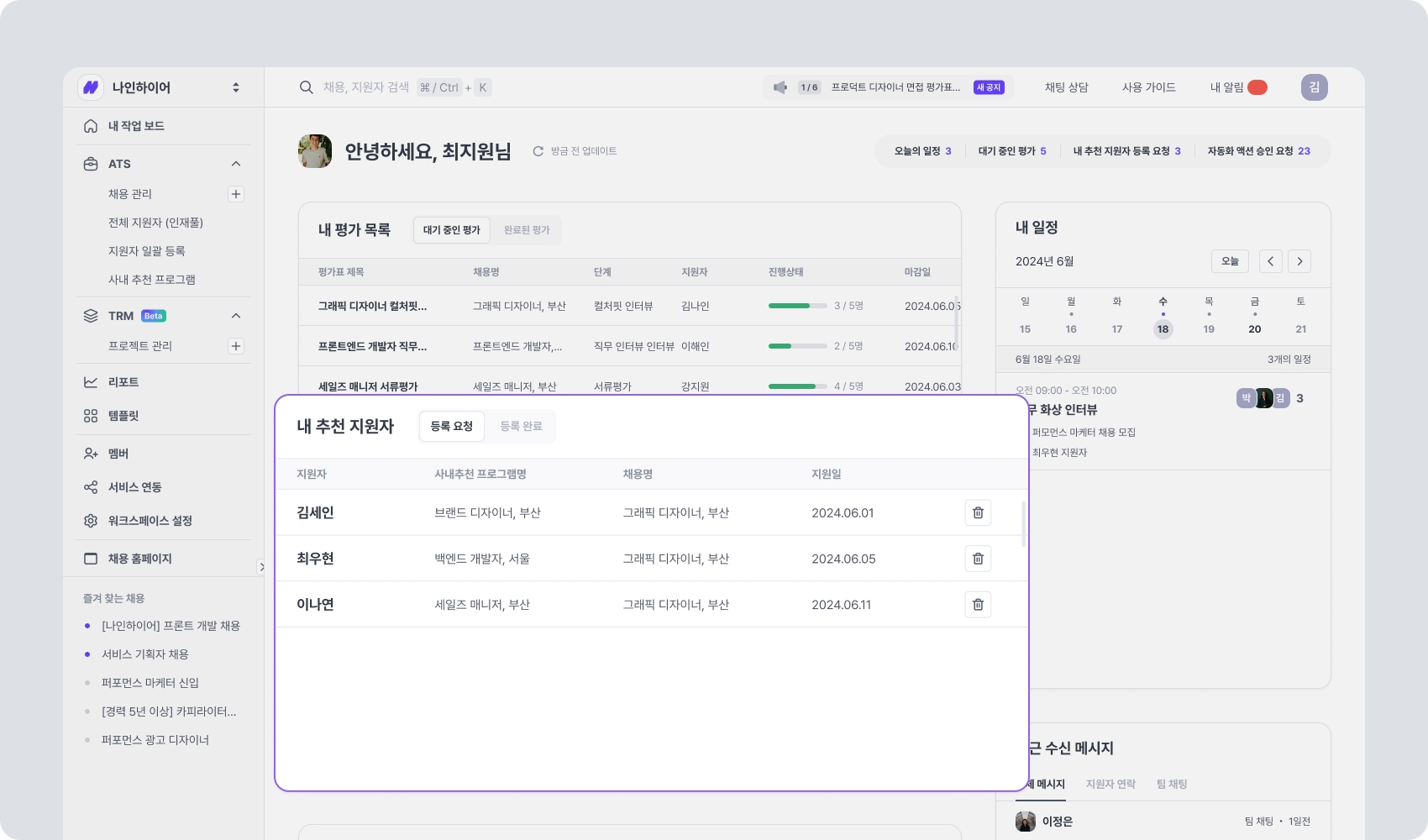This screenshot has height=840, width=1428.
Task: Jump to 내 추천 지원자 등록 요청 summary
Action: pyautogui.click(x=1126, y=151)
